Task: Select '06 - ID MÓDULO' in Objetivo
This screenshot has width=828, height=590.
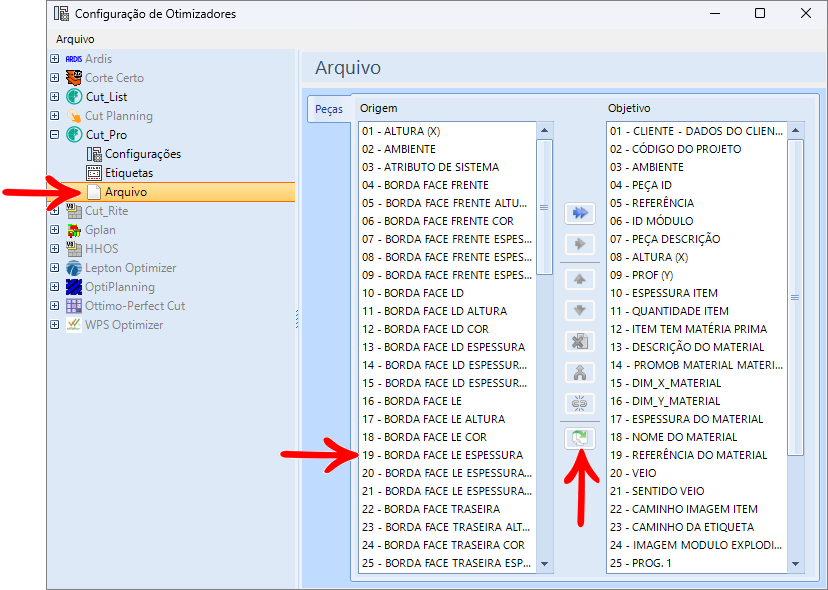Action: tap(697, 221)
